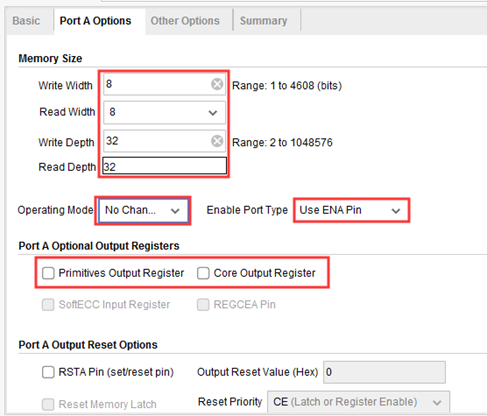Image resolution: width=487 pixels, height=416 pixels.
Task: Open the No Change Operating Mode dropdown
Action: (143, 210)
